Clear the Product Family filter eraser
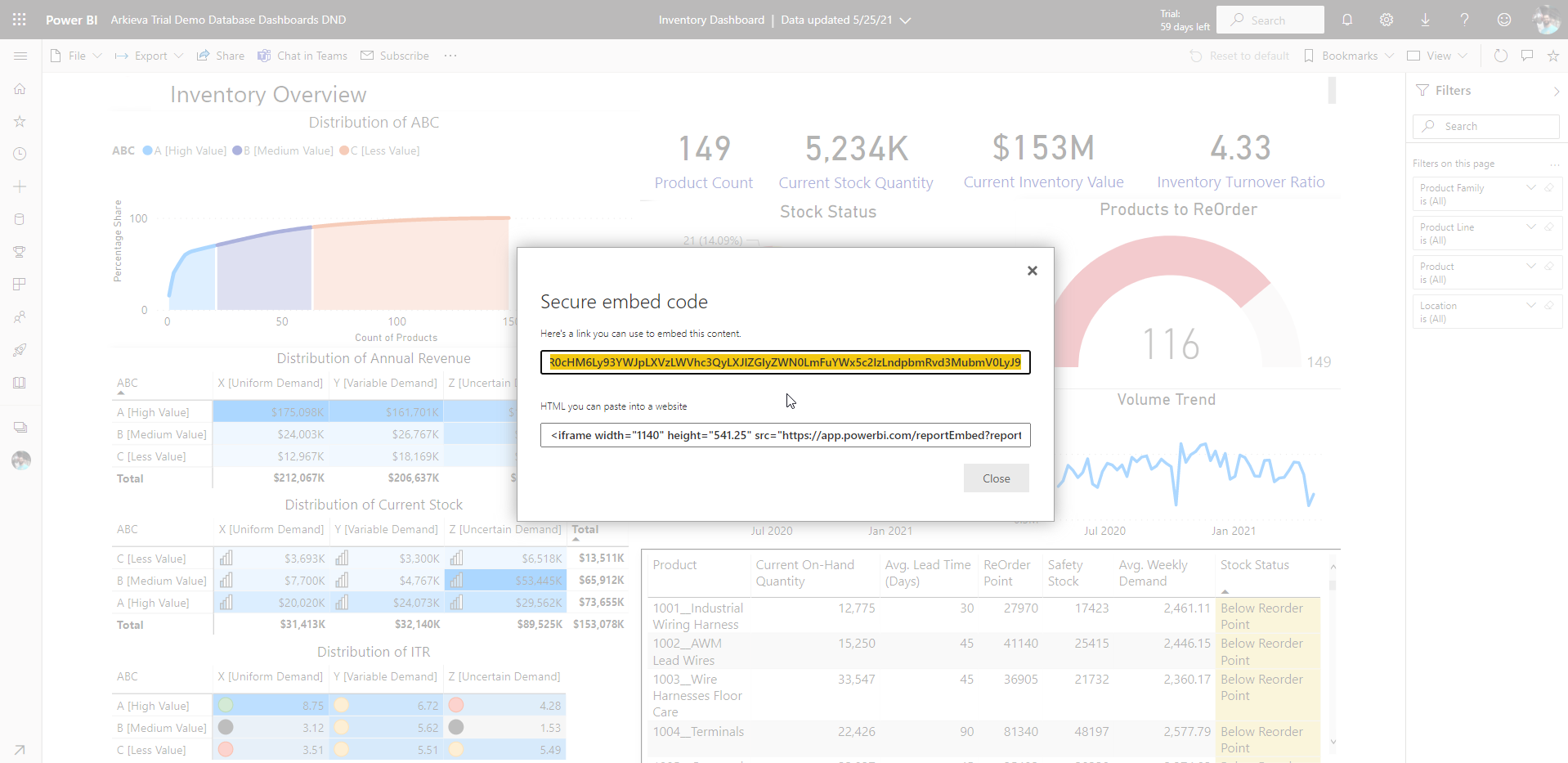1568x763 pixels. (1549, 188)
